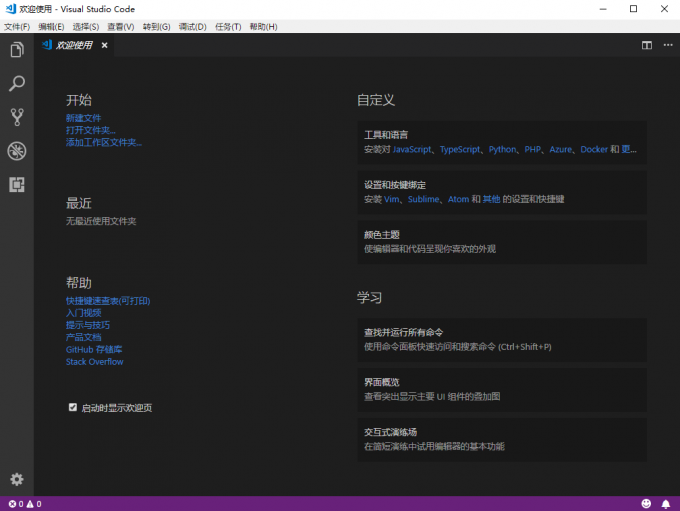Open the 查找并运行所有命令 card
This screenshot has width=680, height=511.
pos(502,340)
